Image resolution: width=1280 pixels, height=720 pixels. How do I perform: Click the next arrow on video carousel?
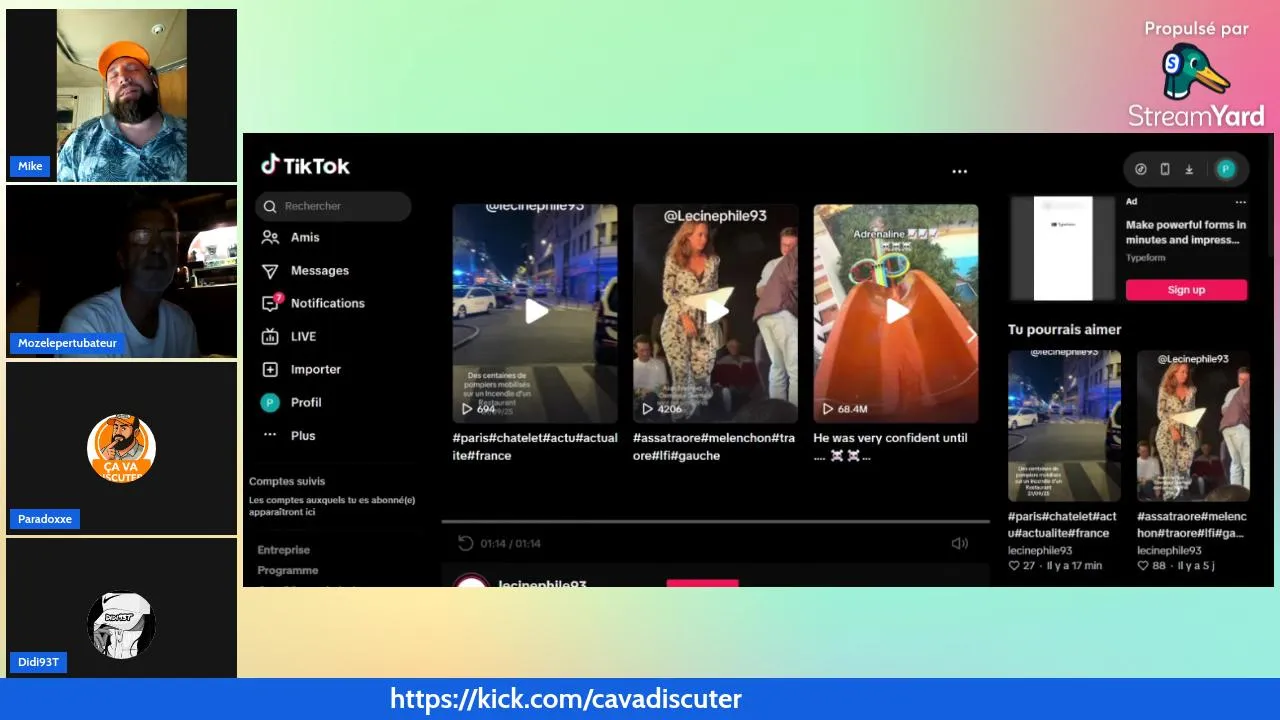click(970, 336)
